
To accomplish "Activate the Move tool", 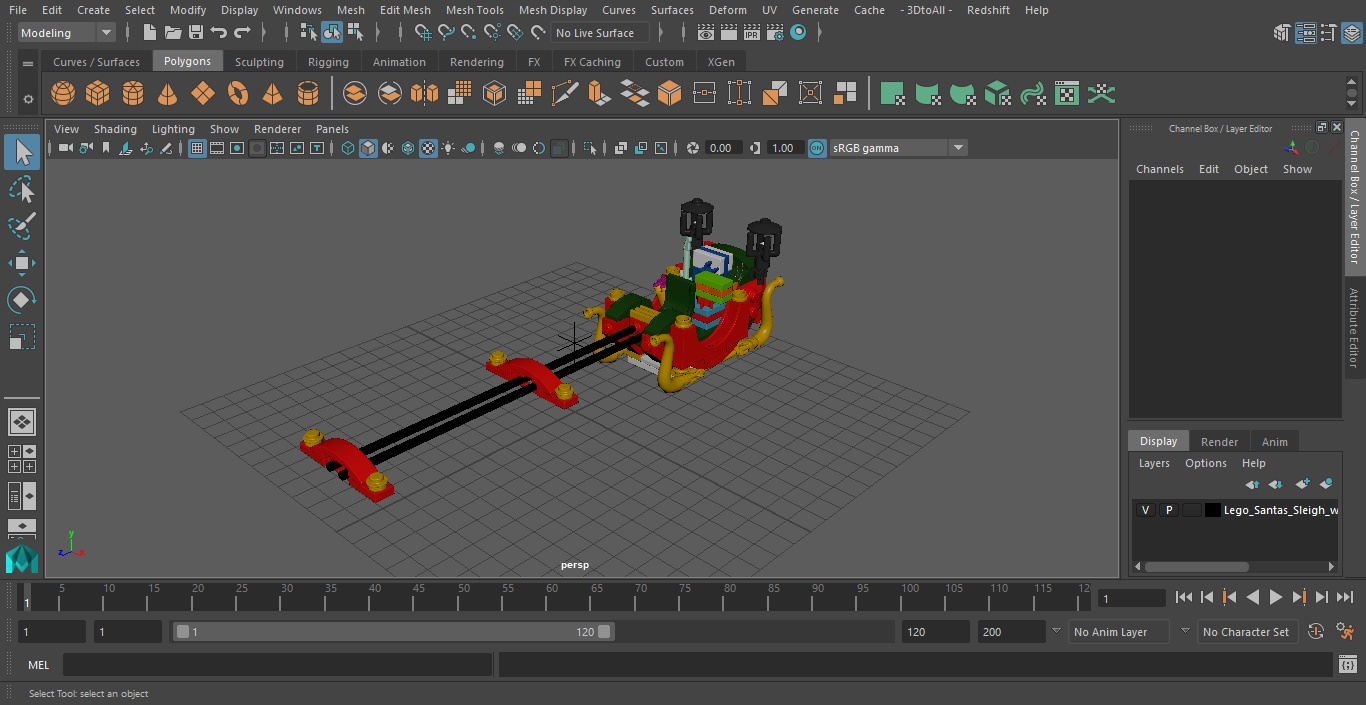I will [22, 264].
